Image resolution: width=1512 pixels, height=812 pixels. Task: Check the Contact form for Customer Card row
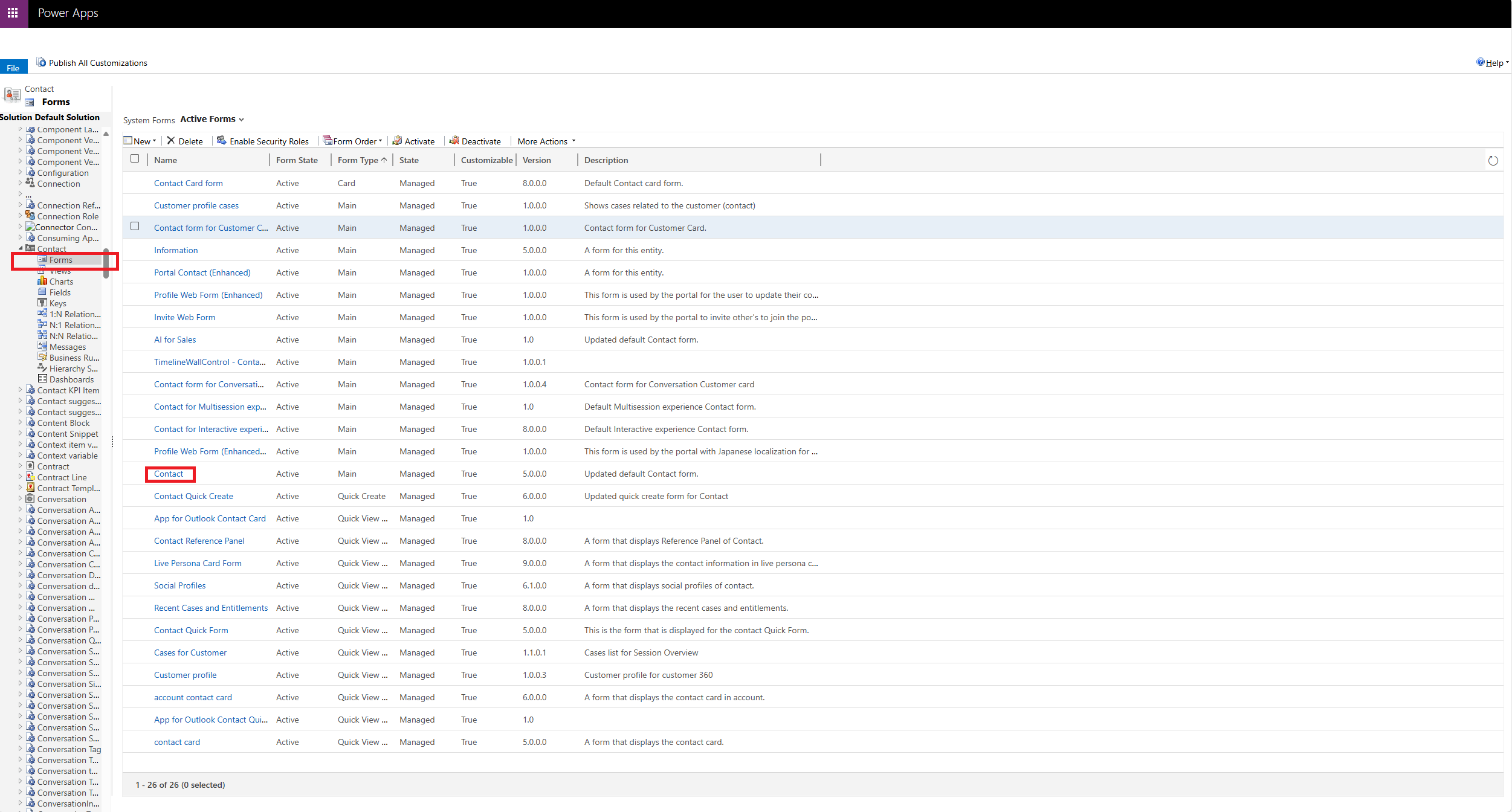135,227
